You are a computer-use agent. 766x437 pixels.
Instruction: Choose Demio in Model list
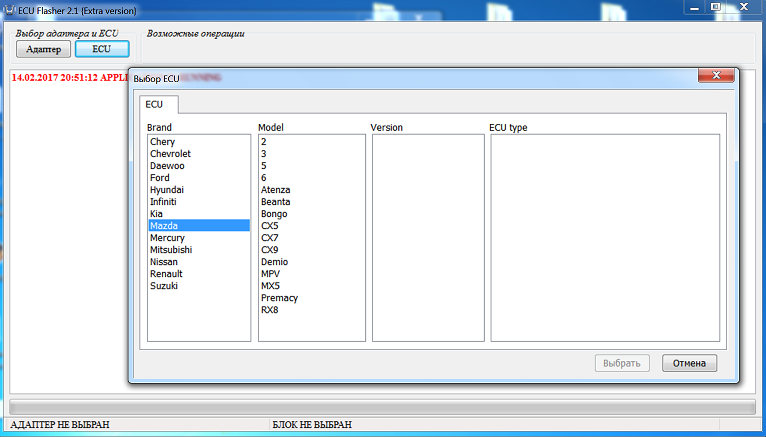(x=312, y=262)
